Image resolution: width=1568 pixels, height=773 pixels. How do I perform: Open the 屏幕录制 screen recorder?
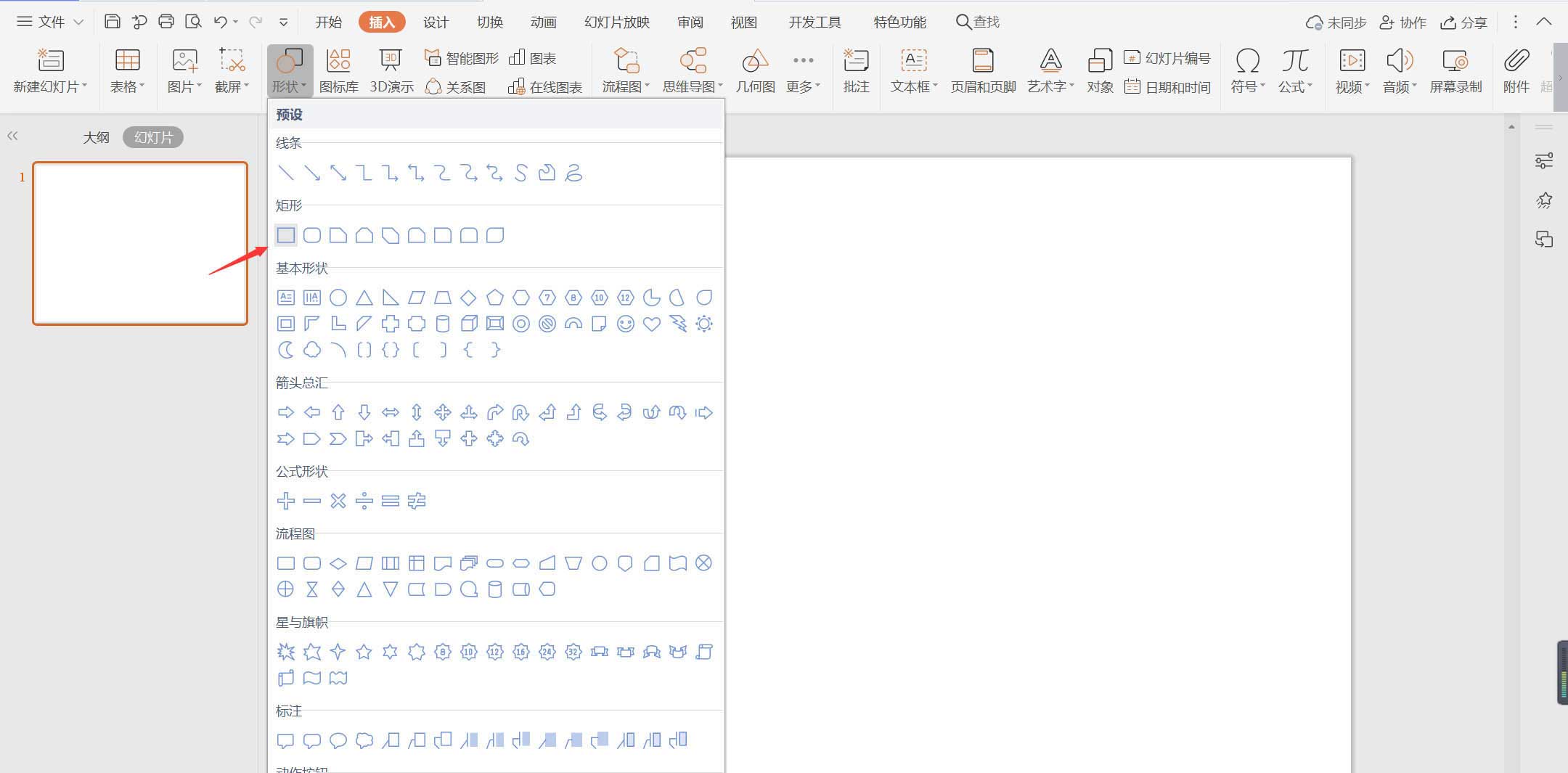pyautogui.click(x=1455, y=71)
